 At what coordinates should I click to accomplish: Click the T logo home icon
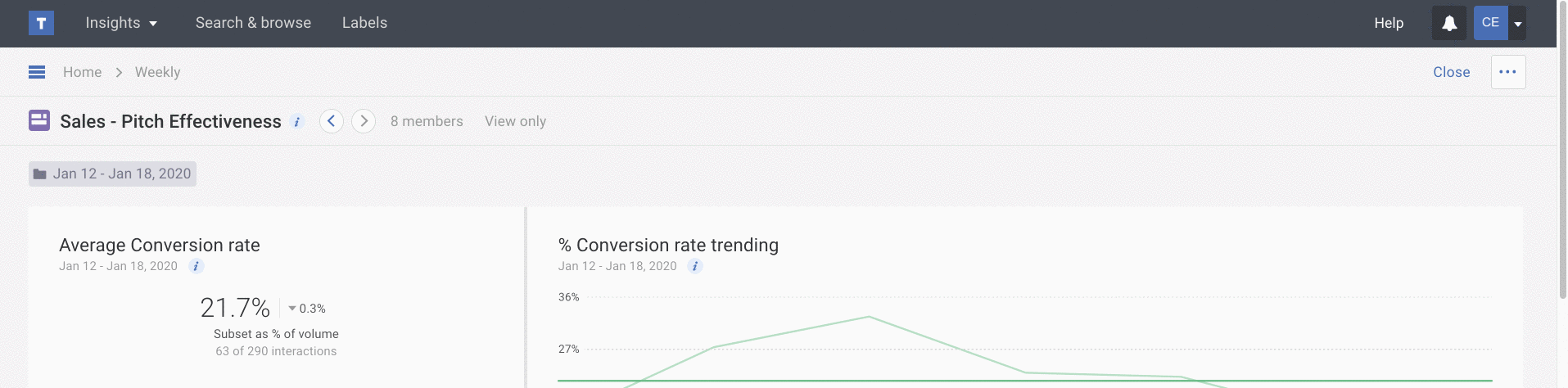tap(41, 23)
